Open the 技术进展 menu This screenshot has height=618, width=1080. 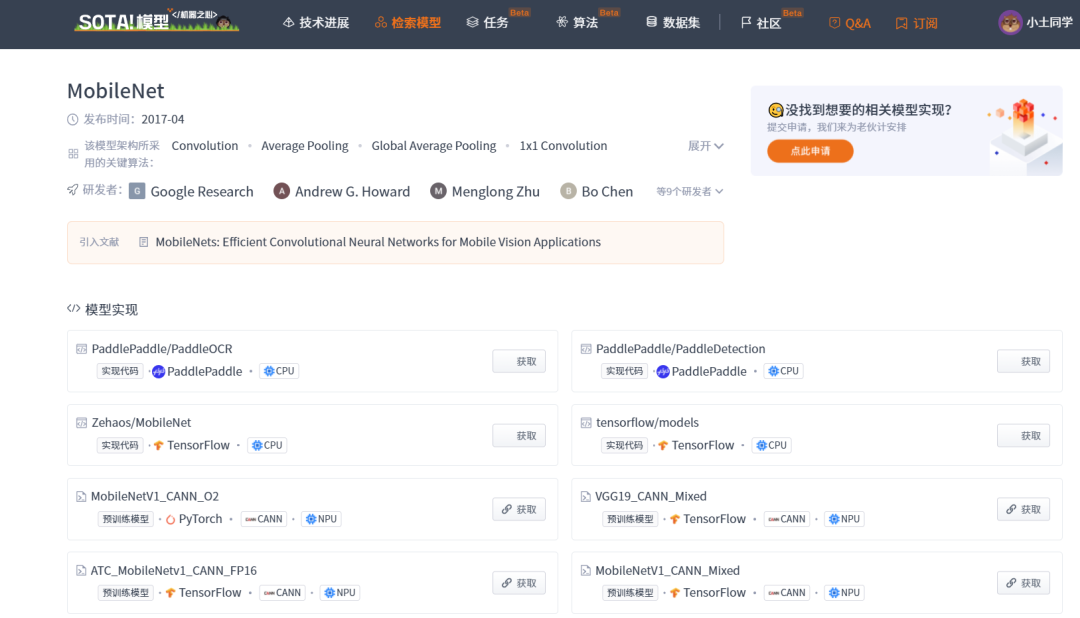click(316, 23)
